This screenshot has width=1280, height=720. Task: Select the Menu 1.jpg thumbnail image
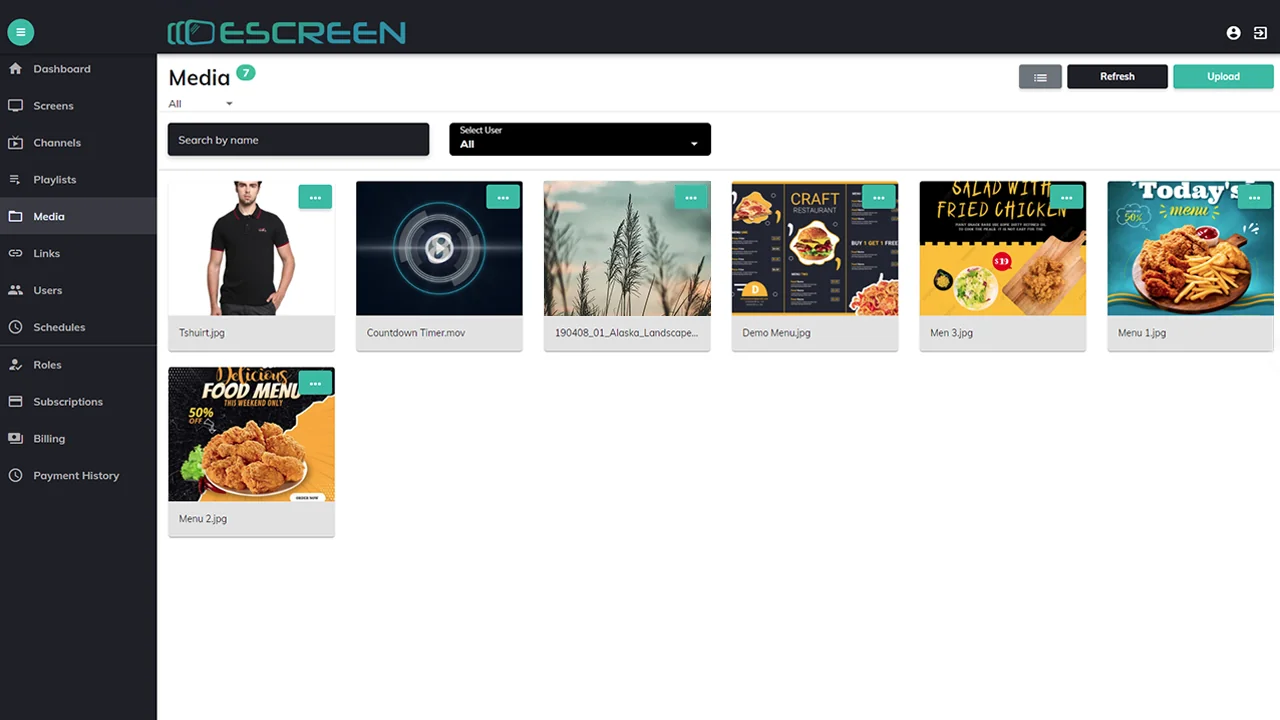(x=1190, y=248)
